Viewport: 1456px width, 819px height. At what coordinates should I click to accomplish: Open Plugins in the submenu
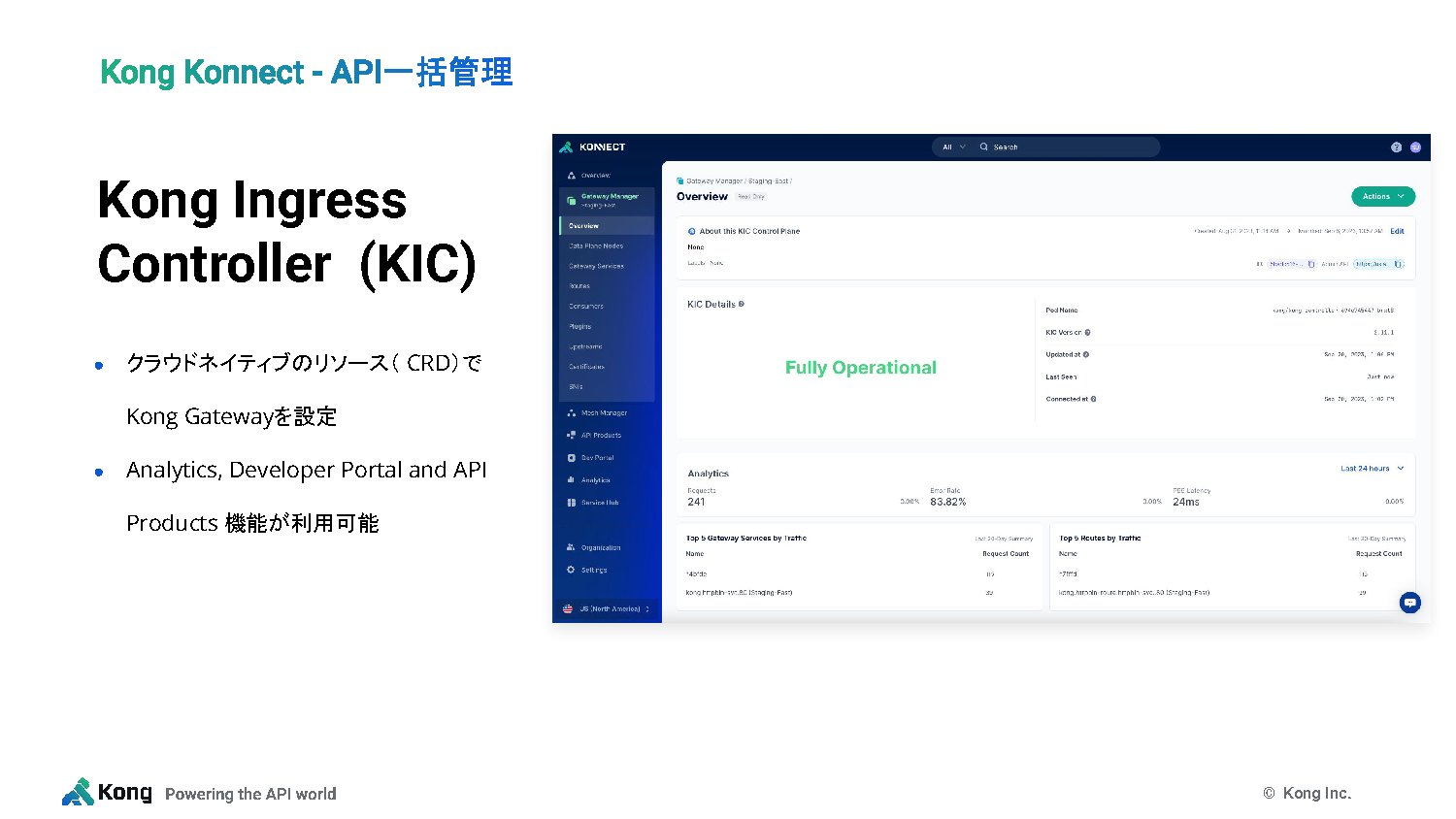coord(580,326)
